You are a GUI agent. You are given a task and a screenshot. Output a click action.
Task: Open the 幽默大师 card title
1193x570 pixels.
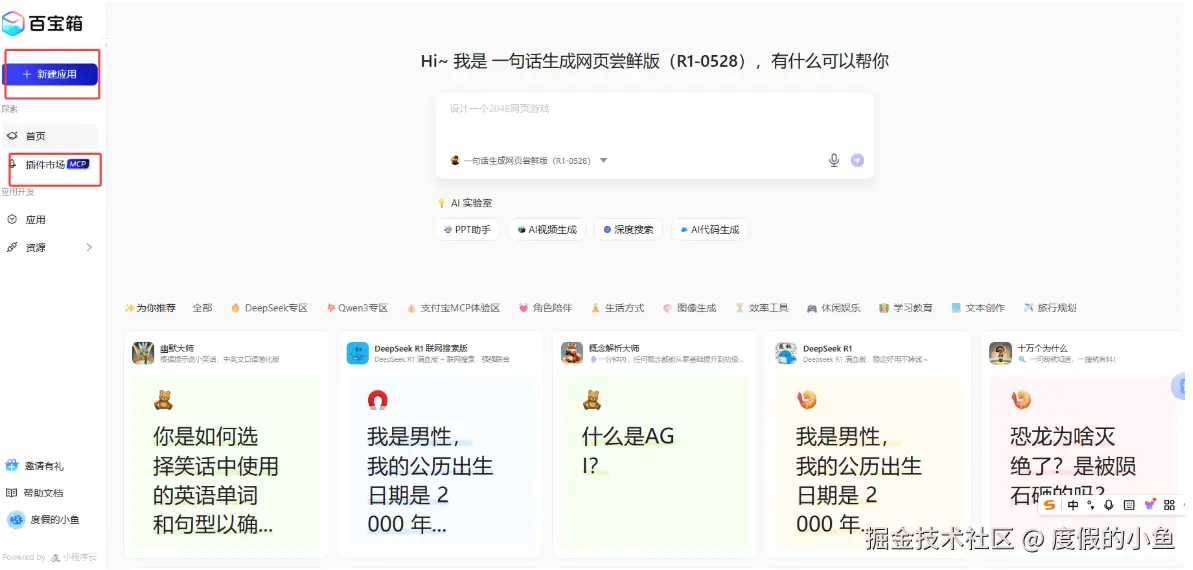pos(177,349)
